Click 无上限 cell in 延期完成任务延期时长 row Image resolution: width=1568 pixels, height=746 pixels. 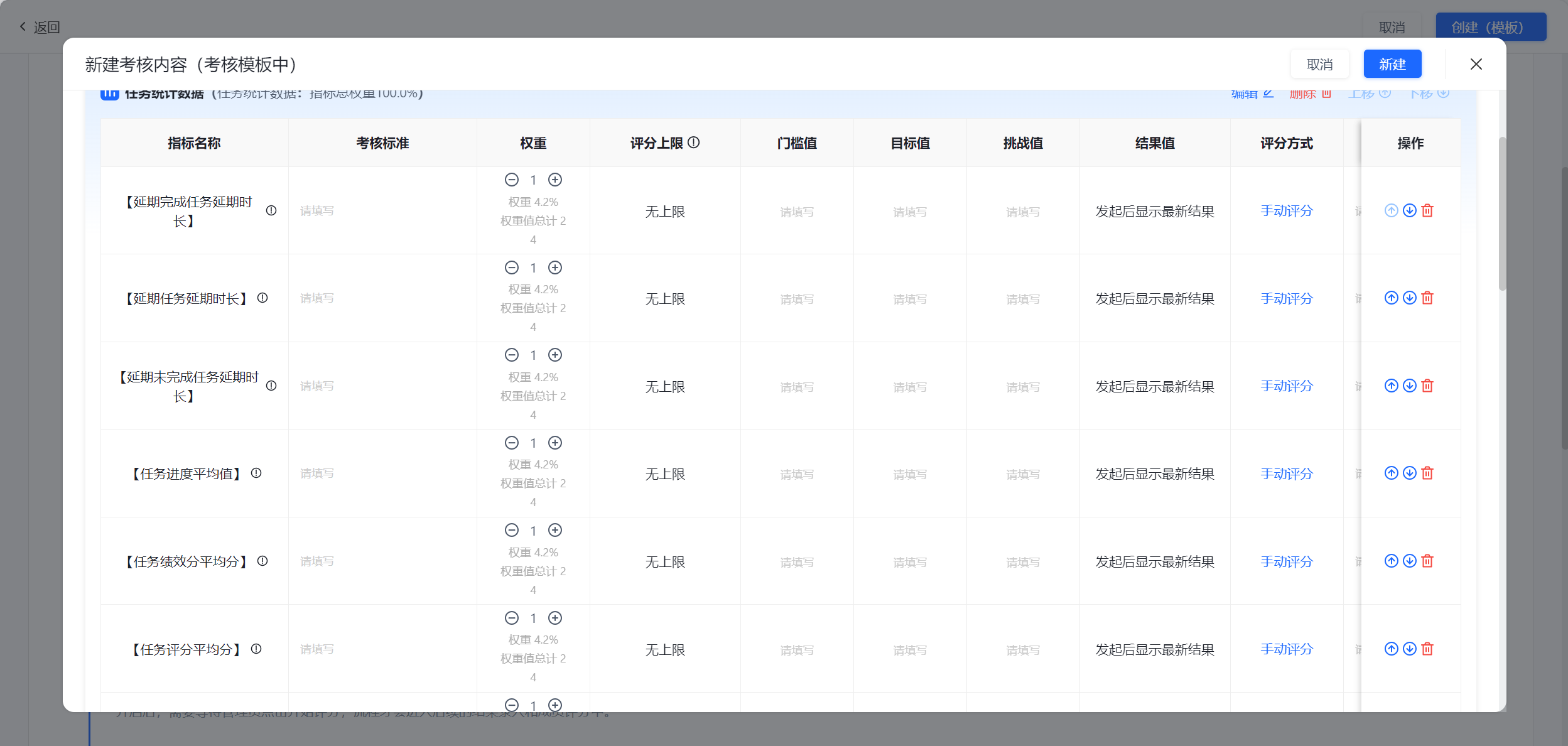tap(665, 212)
